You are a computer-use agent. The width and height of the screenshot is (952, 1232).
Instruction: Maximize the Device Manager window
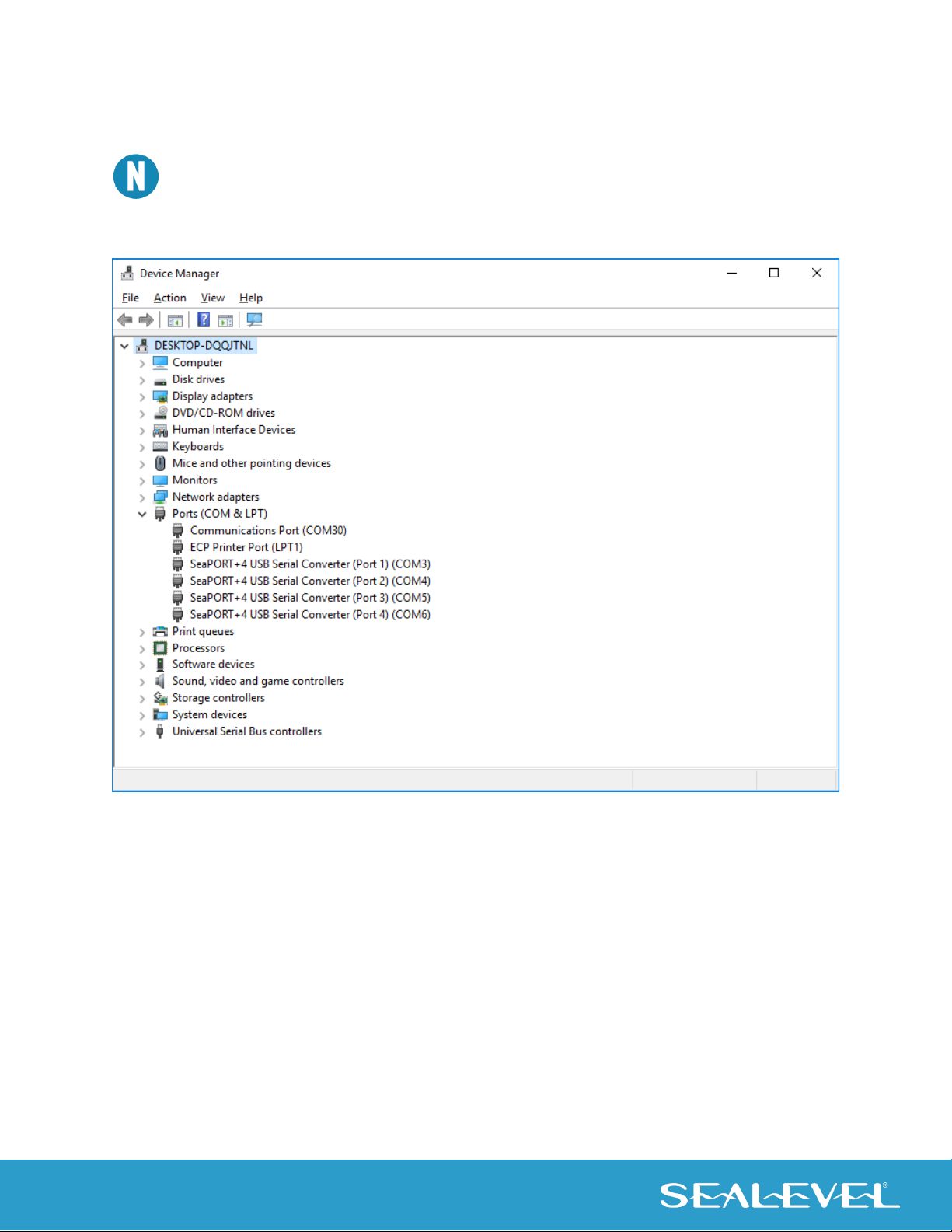[774, 273]
